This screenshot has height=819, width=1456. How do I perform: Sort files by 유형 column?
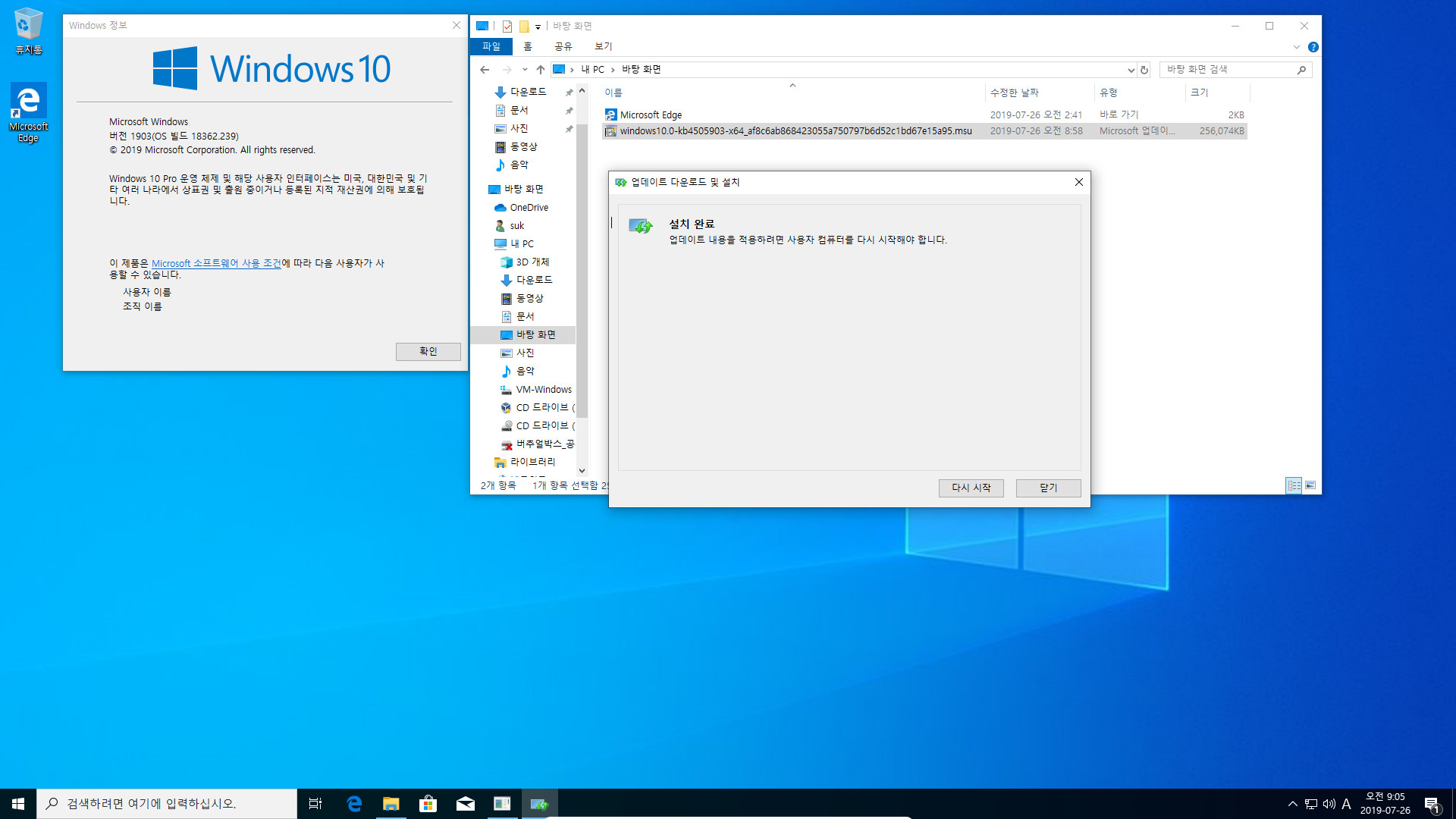(1140, 93)
